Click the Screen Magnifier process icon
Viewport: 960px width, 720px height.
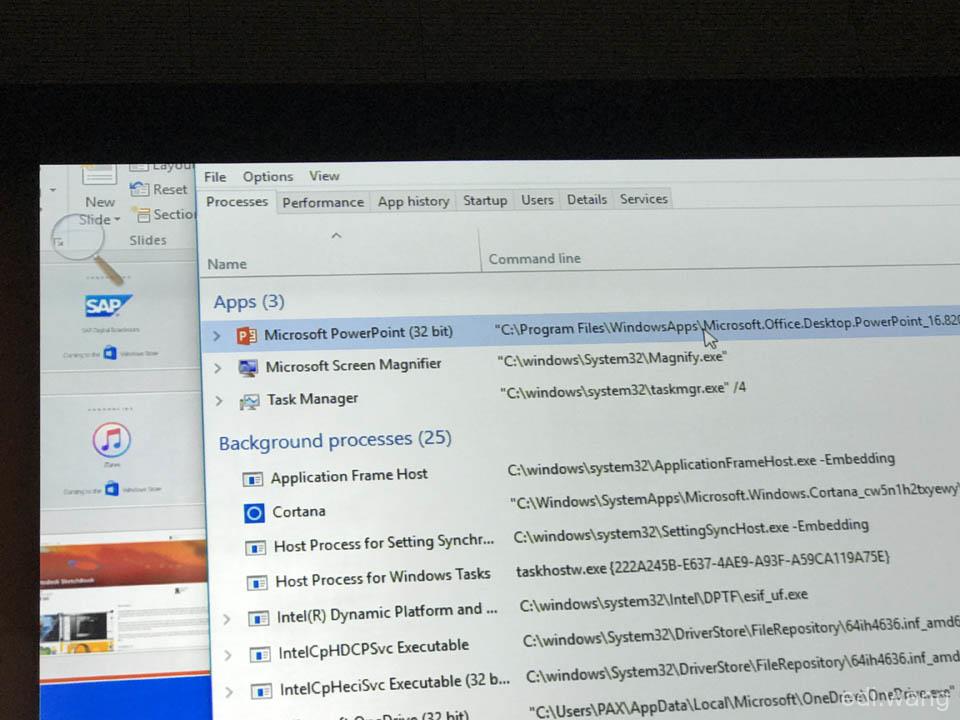248,367
